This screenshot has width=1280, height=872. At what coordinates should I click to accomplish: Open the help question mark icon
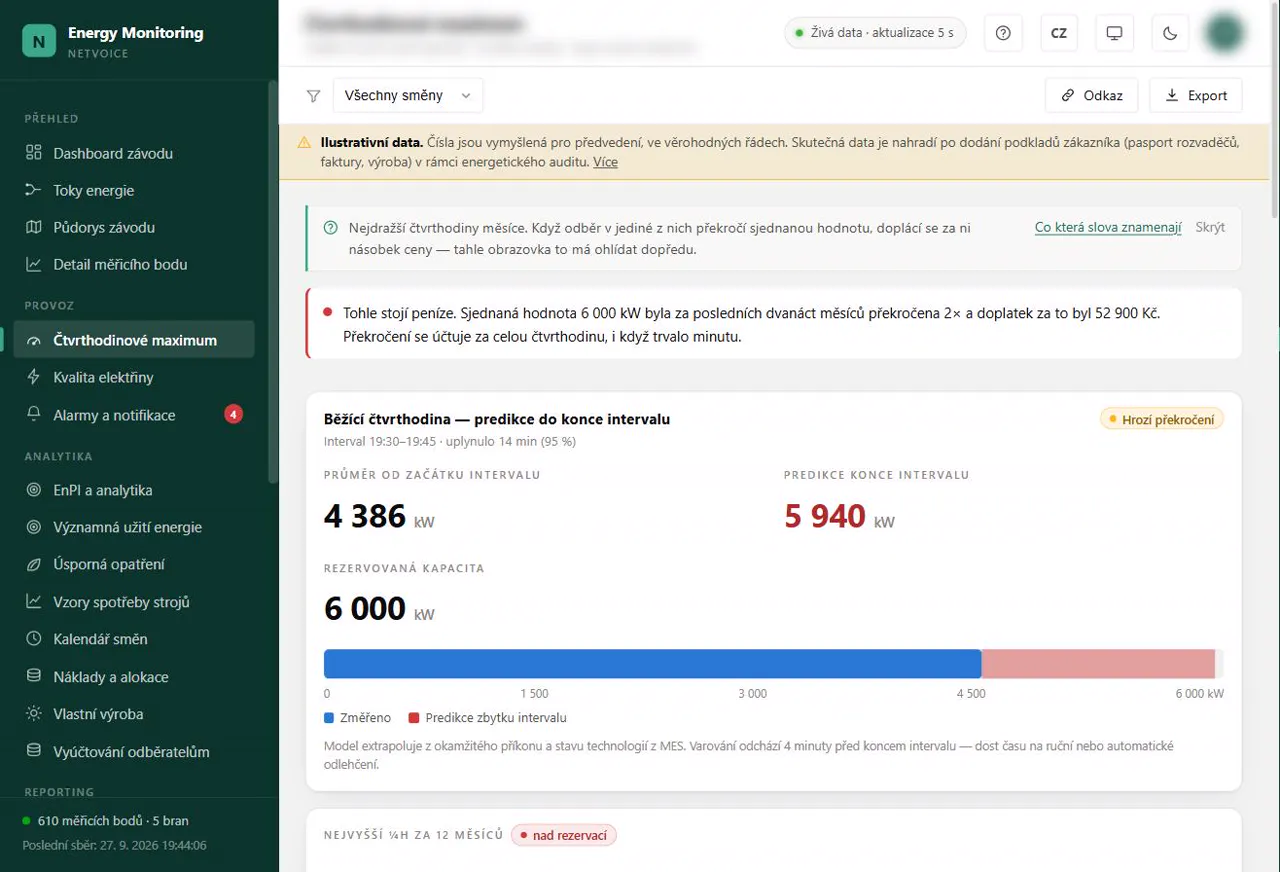click(1003, 33)
